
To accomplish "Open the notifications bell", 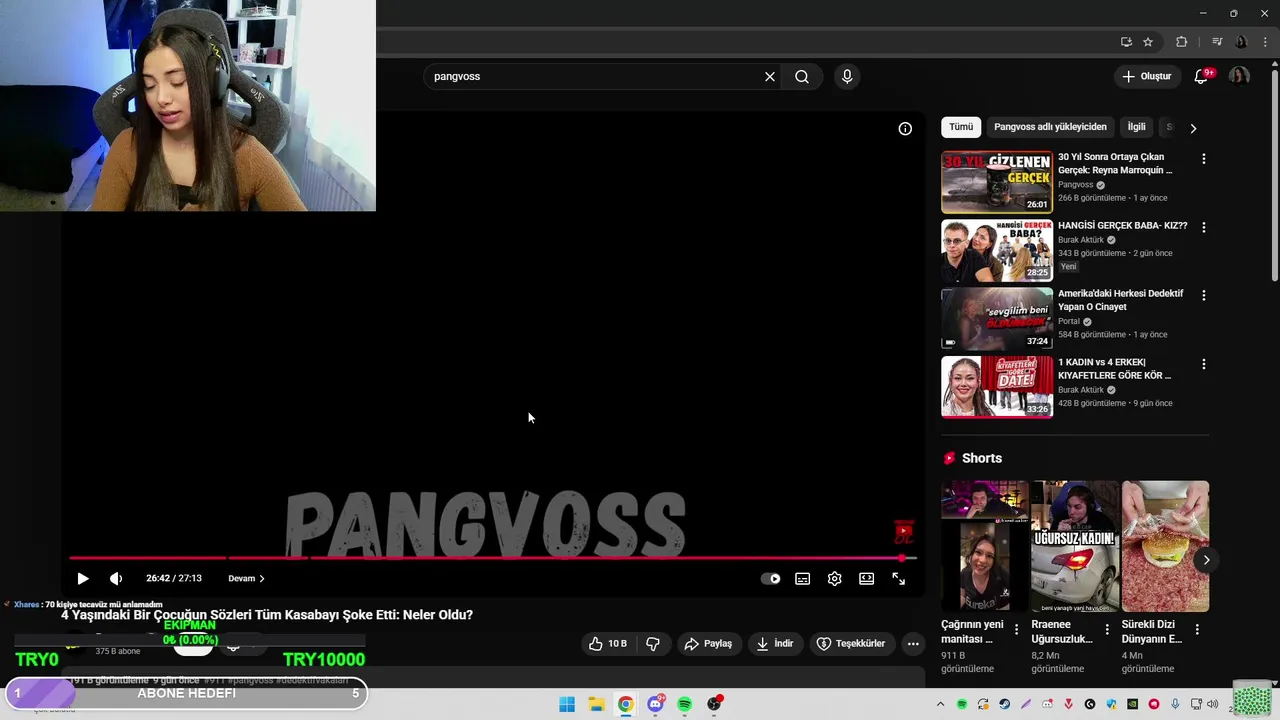I will (x=1202, y=76).
